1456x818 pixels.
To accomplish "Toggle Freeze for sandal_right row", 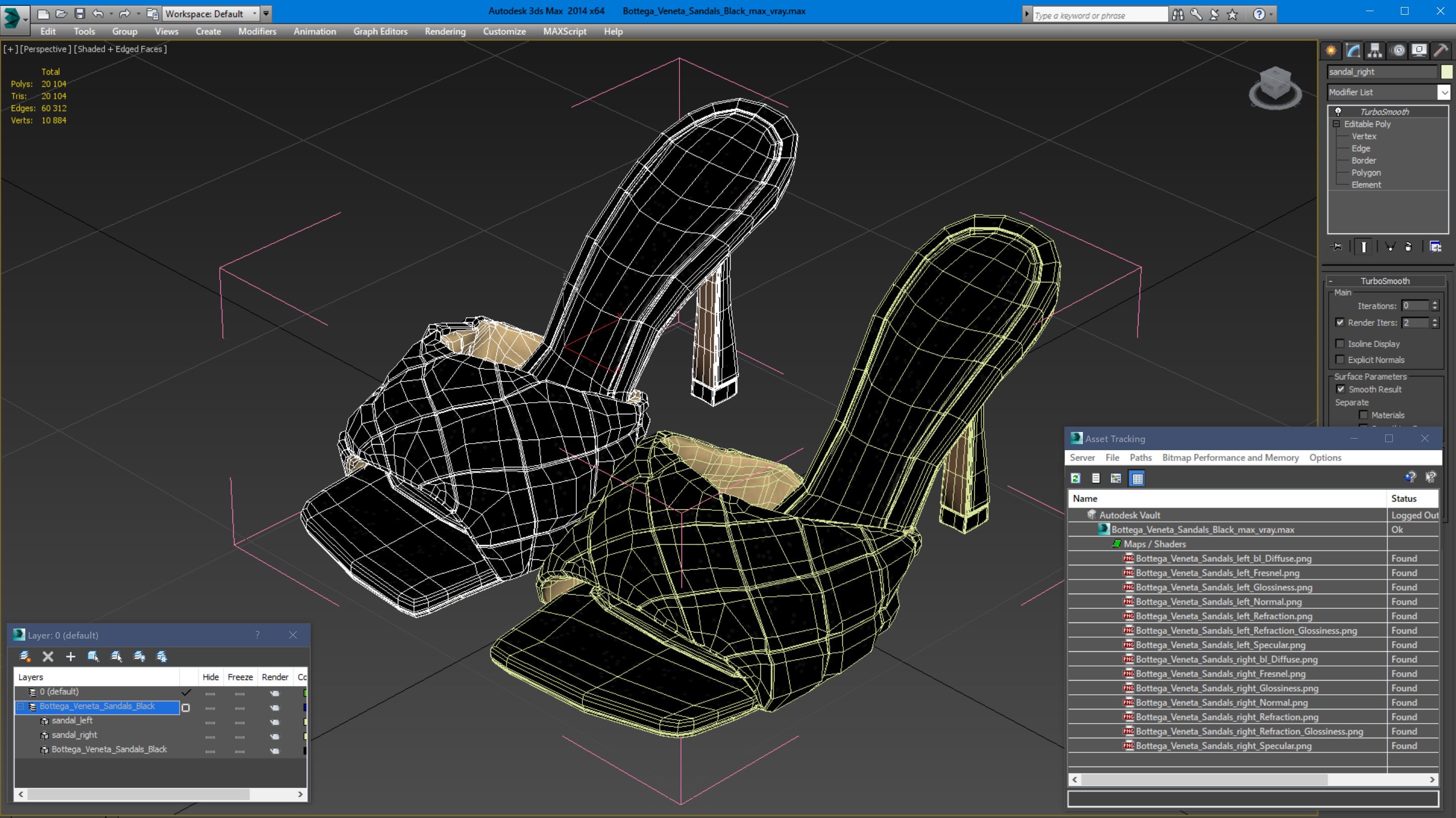I will pyautogui.click(x=240, y=737).
